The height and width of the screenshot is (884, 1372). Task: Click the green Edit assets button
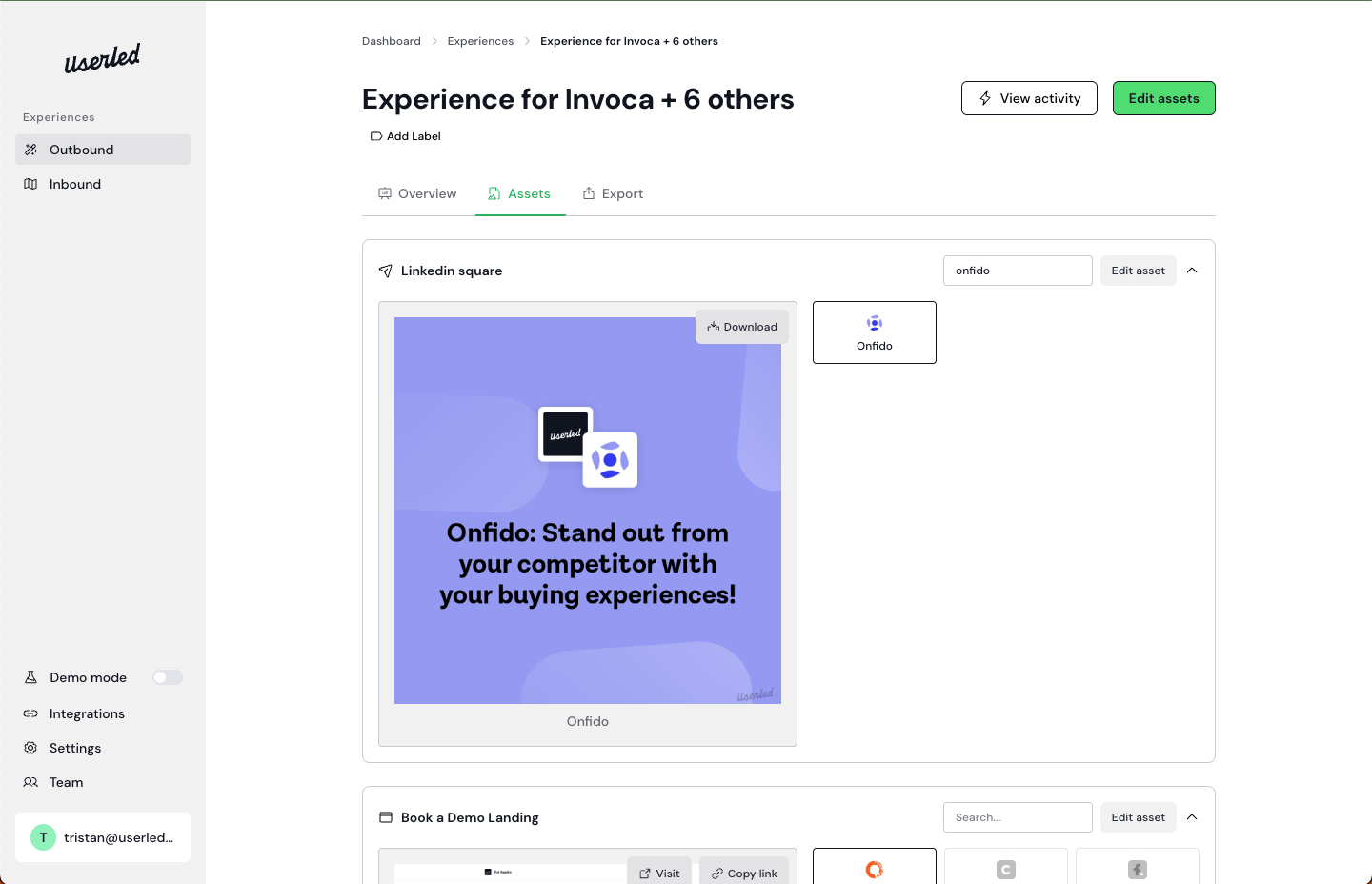pos(1163,98)
